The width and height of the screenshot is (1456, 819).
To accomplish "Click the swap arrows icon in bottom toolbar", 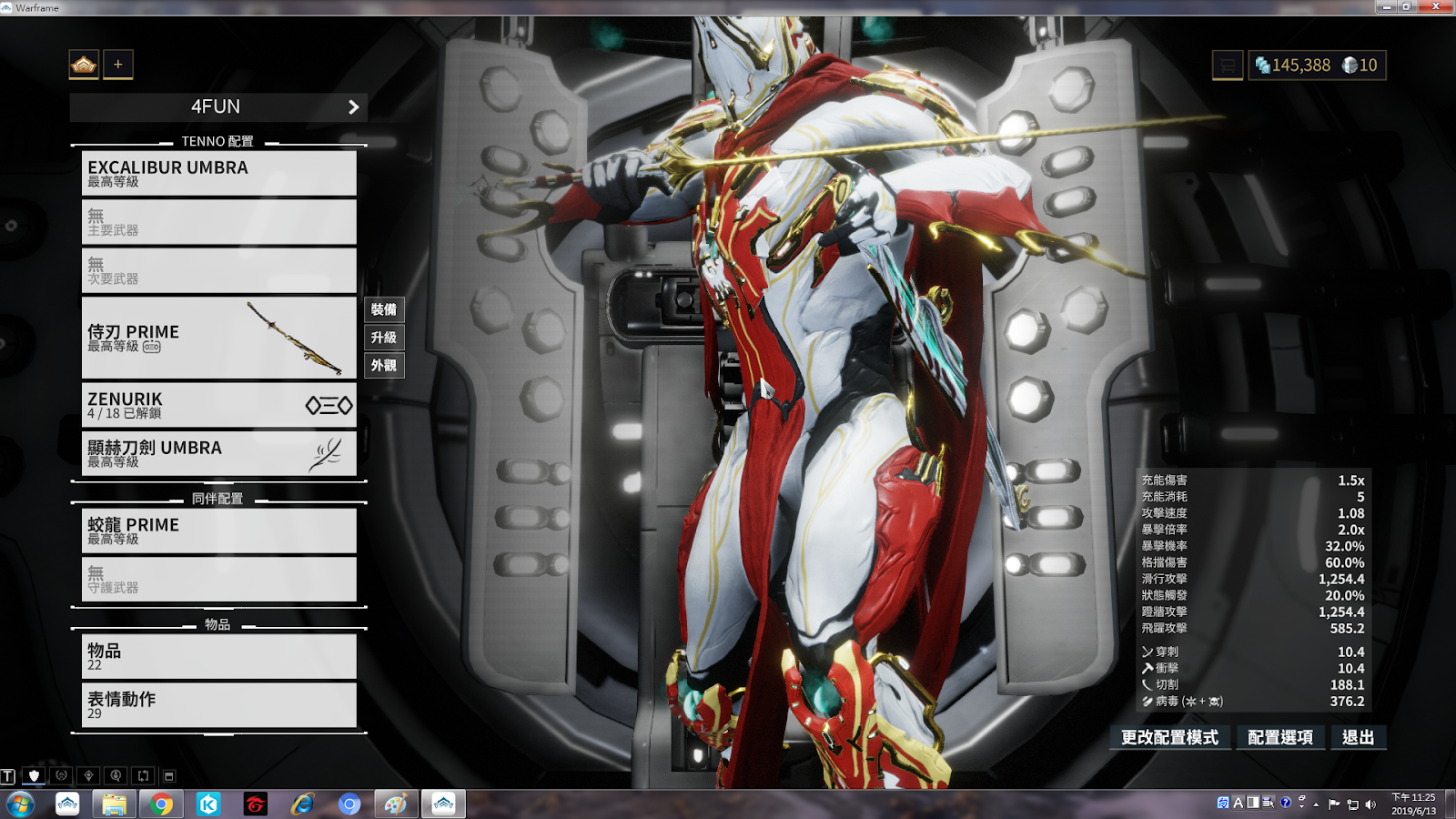I will click(143, 776).
